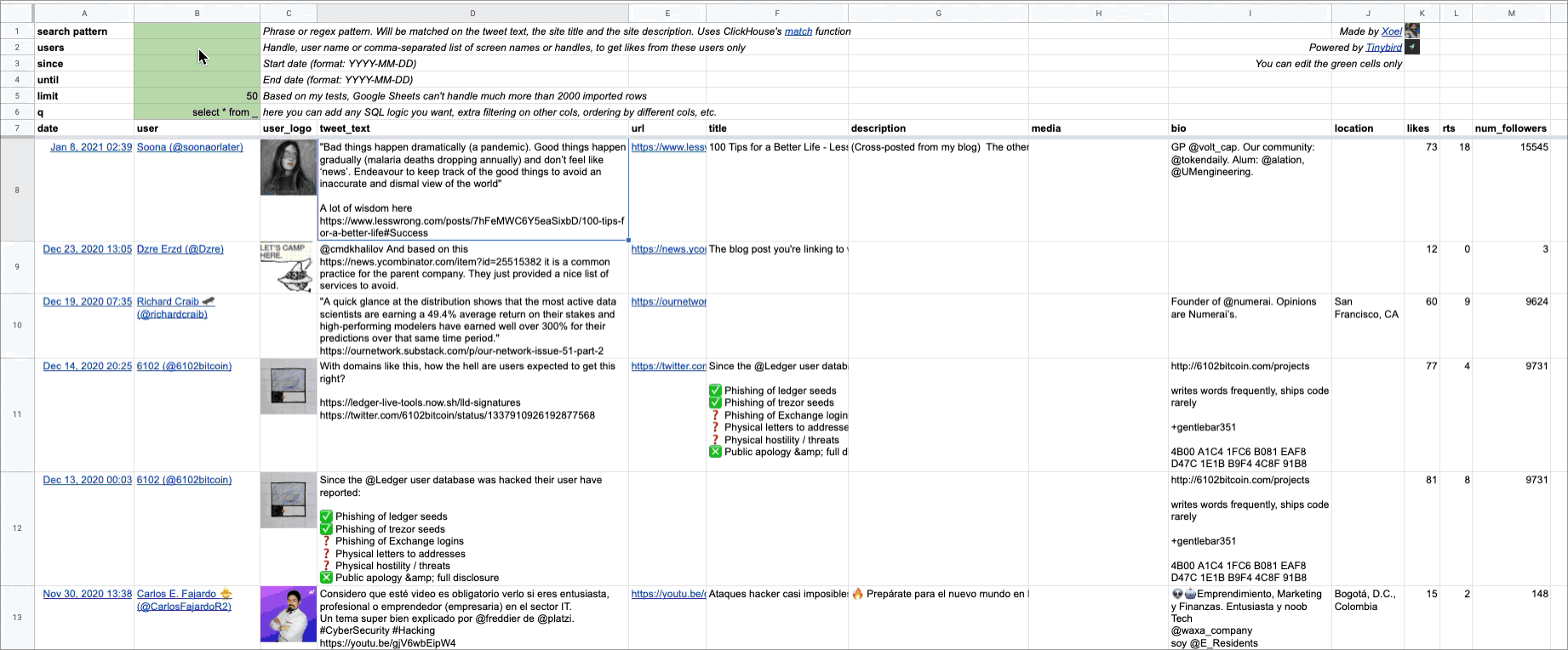
Task: Select the green until date cell
Action: pyautogui.click(x=197, y=80)
